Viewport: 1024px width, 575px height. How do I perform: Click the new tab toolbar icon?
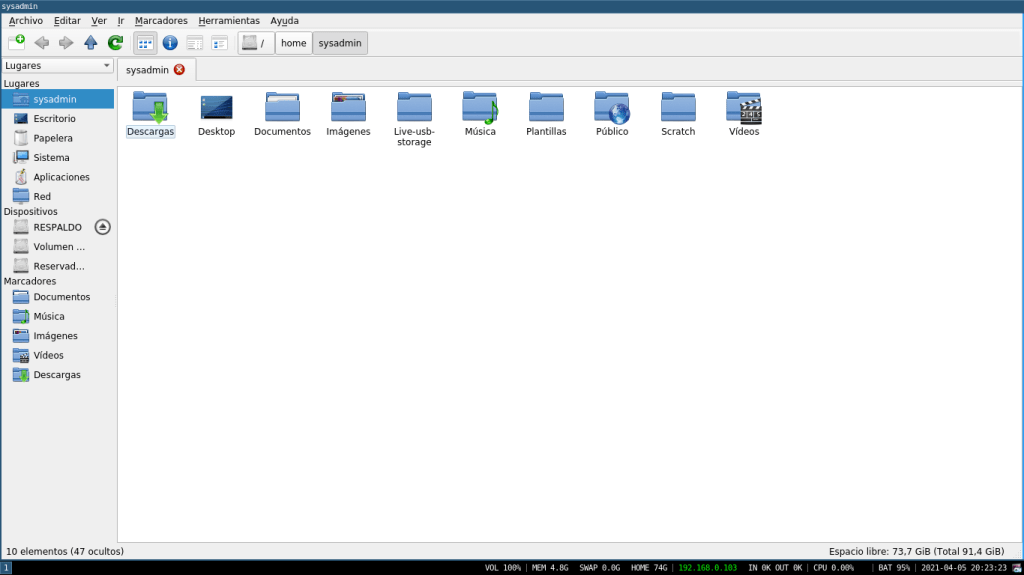16,42
